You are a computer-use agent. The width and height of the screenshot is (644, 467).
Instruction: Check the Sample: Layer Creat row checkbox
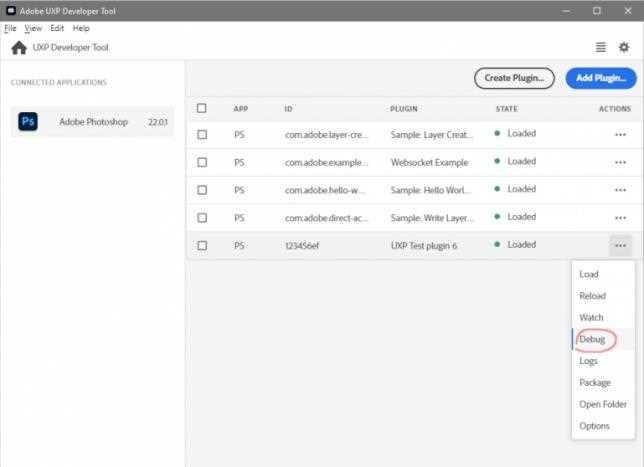pos(202,135)
